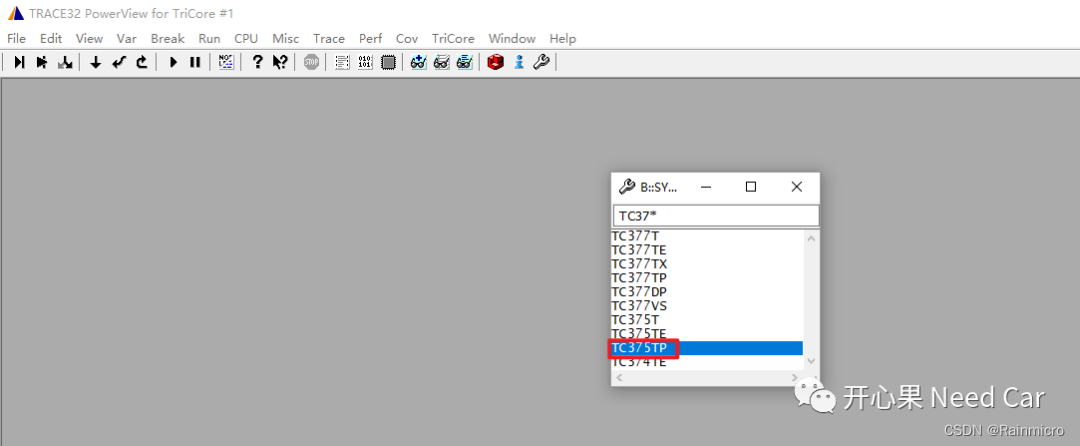Click CPU list scrollbar down arrow
The image size is (1080, 446).
811,361
